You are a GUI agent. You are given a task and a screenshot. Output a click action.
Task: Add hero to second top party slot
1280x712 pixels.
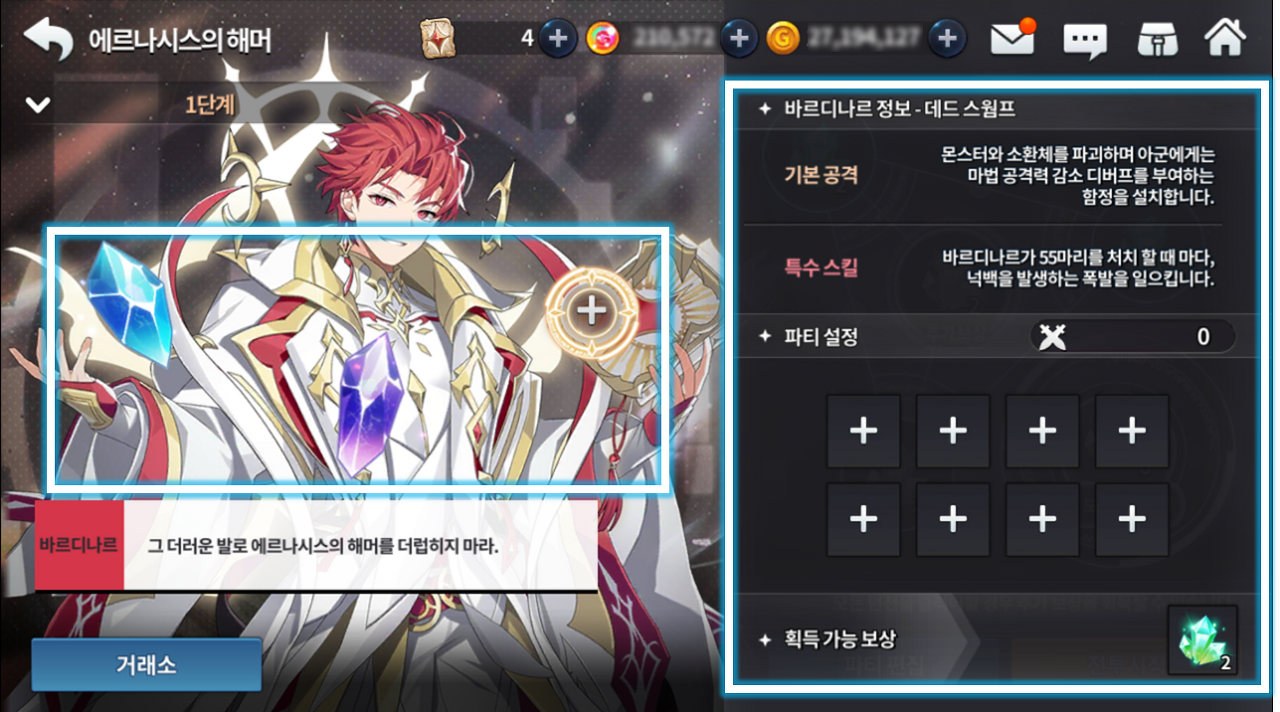tap(953, 431)
